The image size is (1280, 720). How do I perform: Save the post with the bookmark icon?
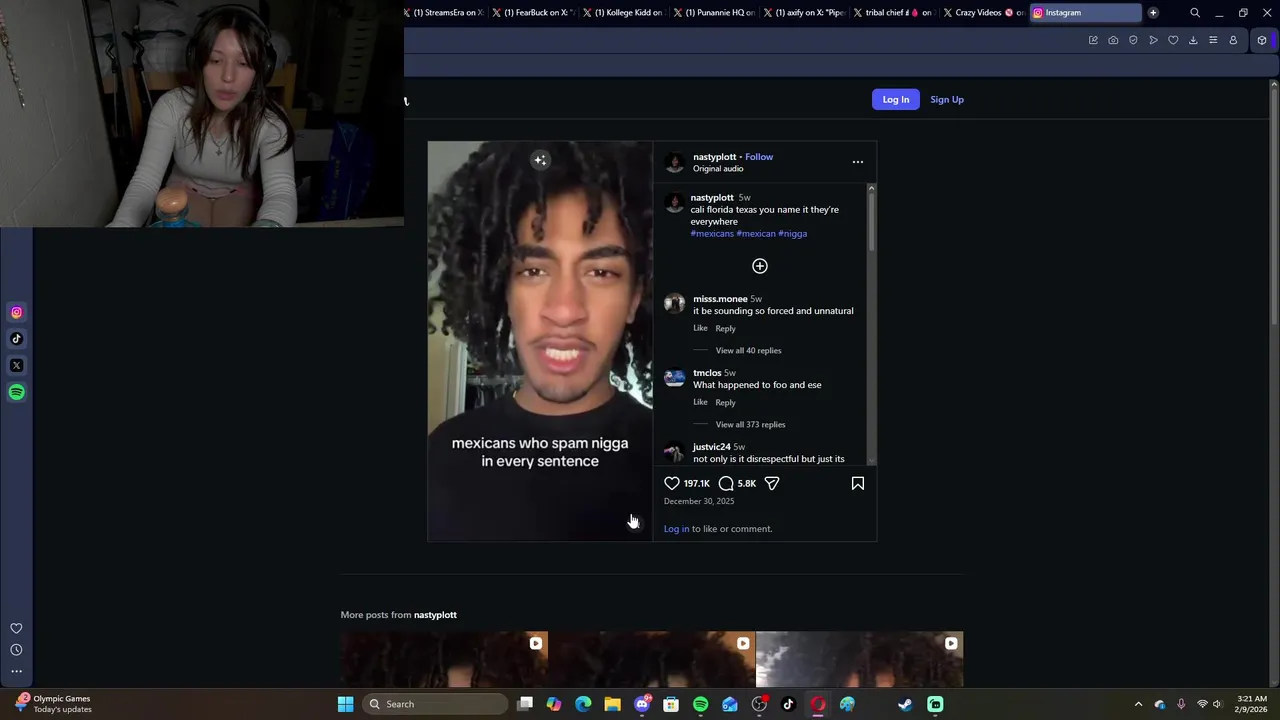858,483
